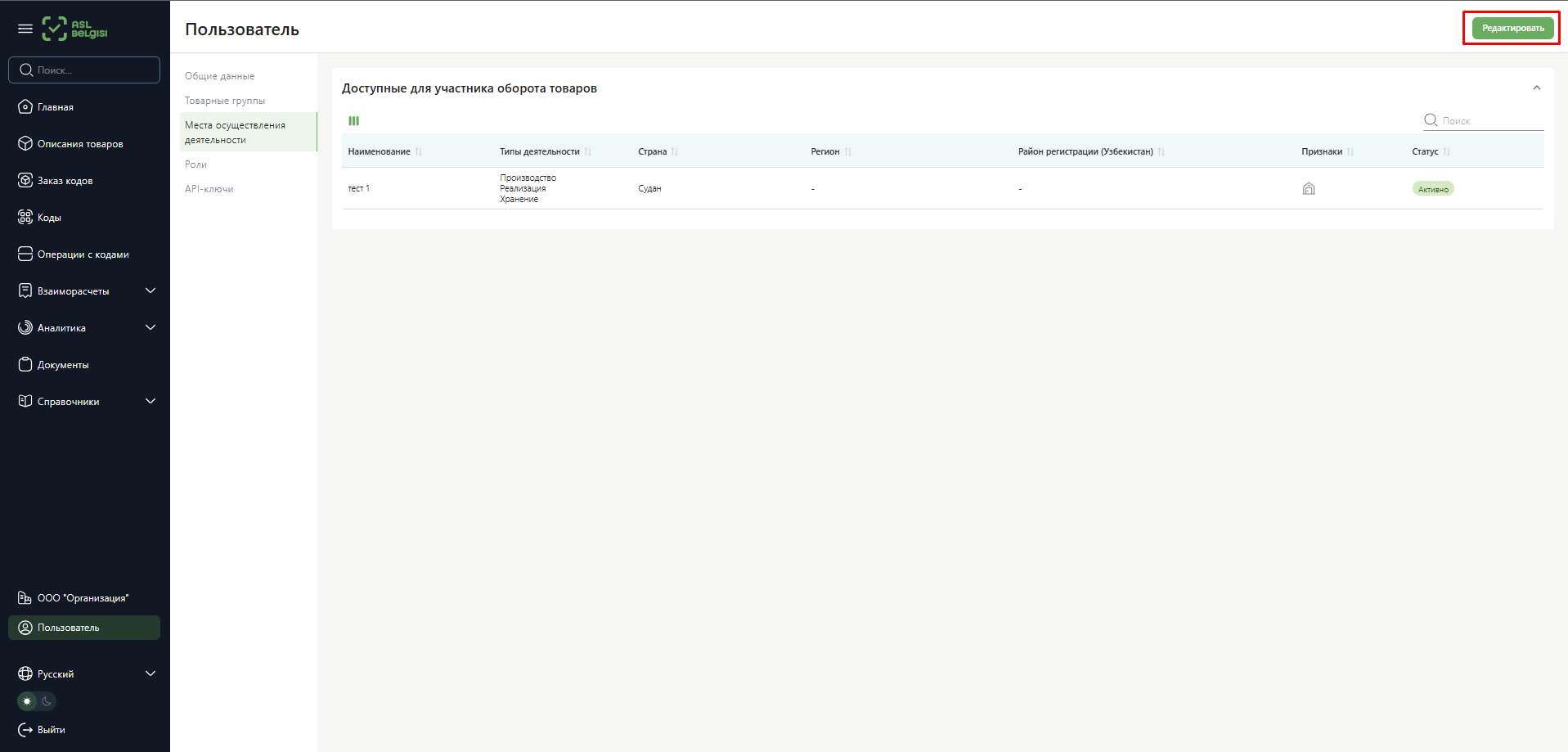Viewport: 1568px width, 752px height.
Task: Go to Коды menu item
Action: coord(49,218)
